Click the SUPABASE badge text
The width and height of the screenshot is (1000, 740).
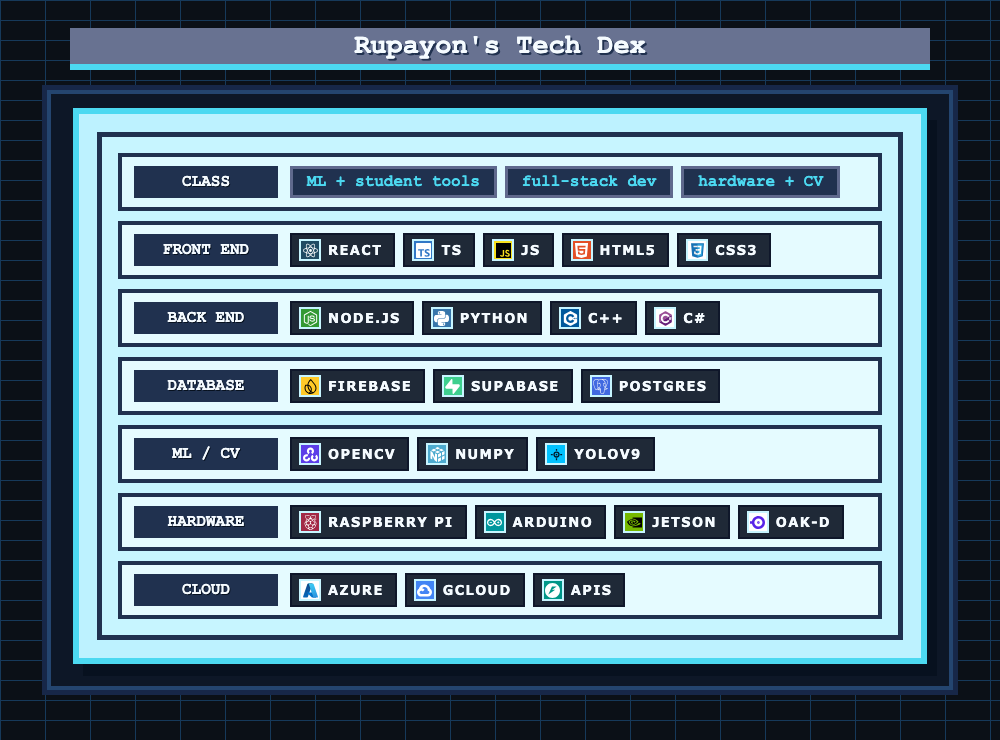pyautogui.click(x=515, y=386)
